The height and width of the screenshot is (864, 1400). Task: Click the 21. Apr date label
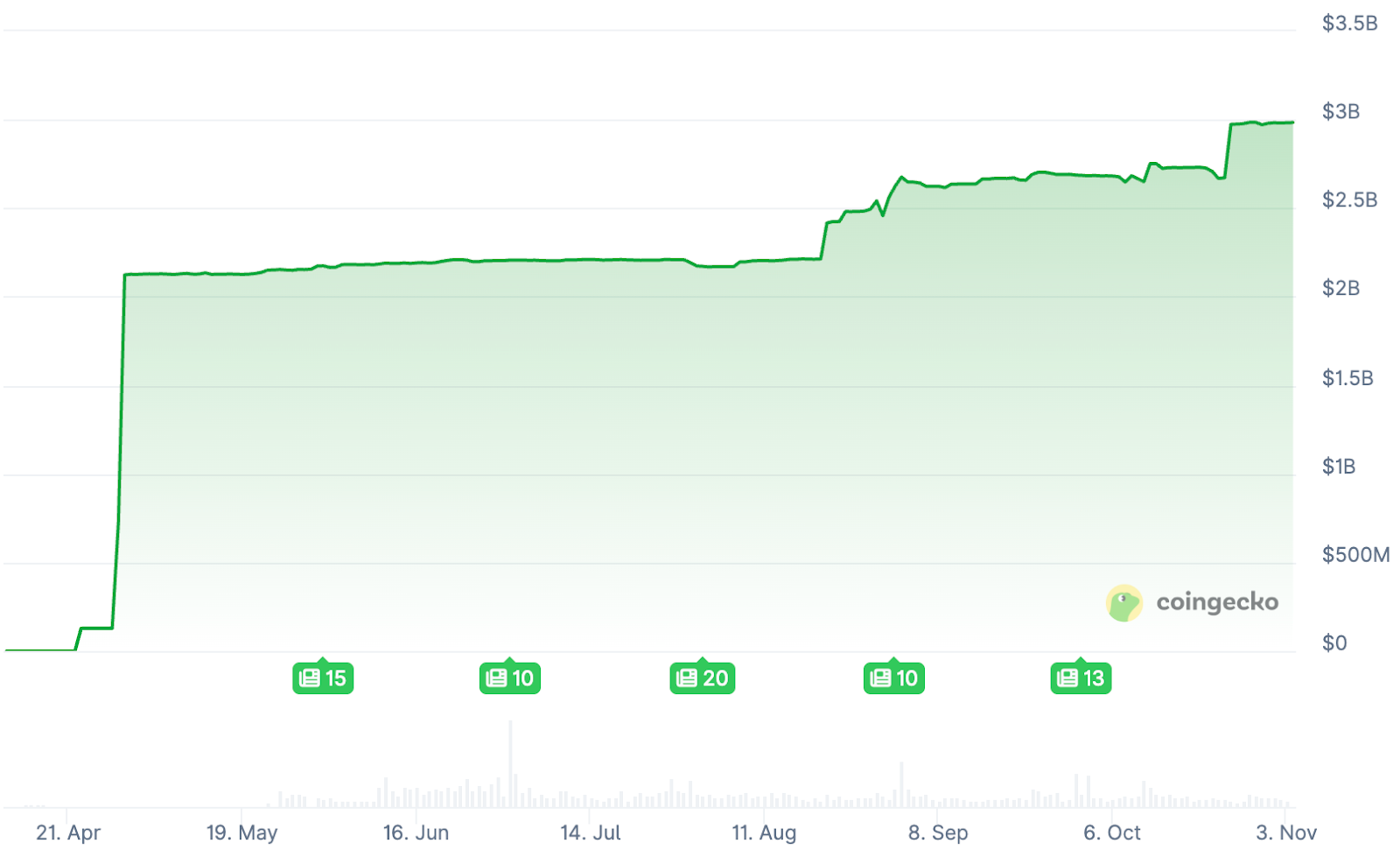(x=68, y=832)
